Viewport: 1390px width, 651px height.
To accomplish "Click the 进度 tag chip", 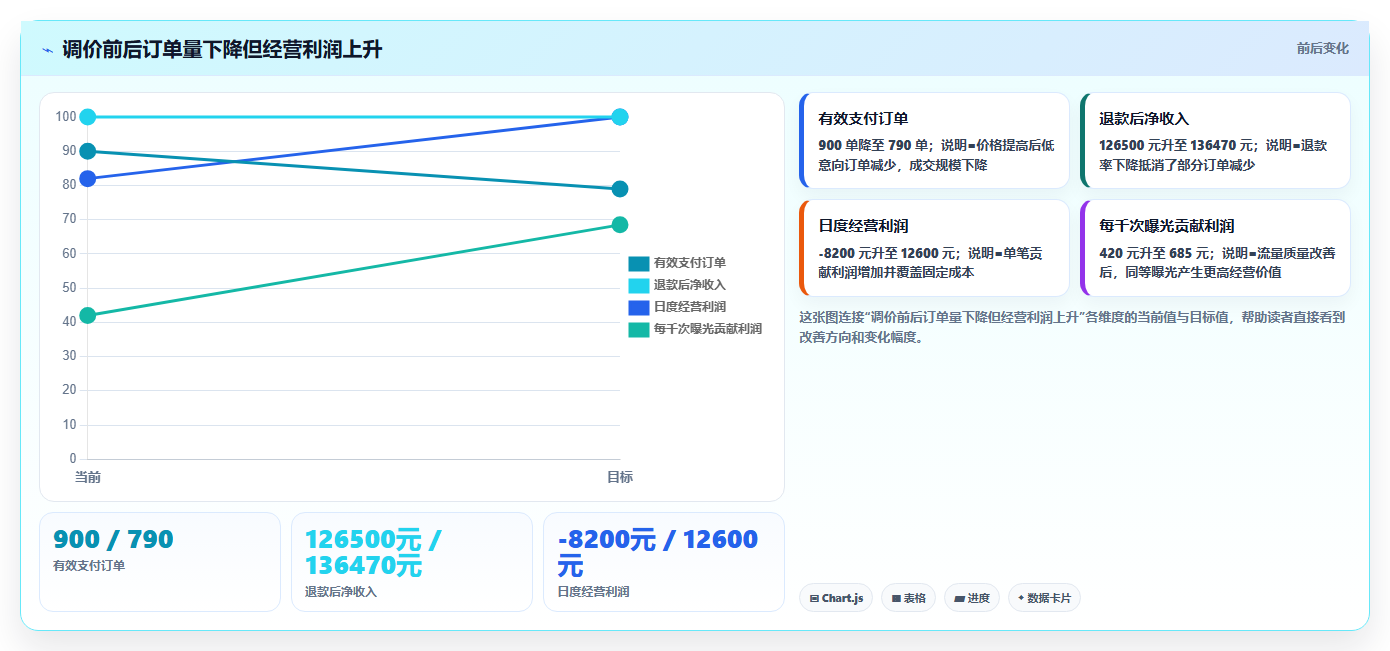I will pos(972,598).
